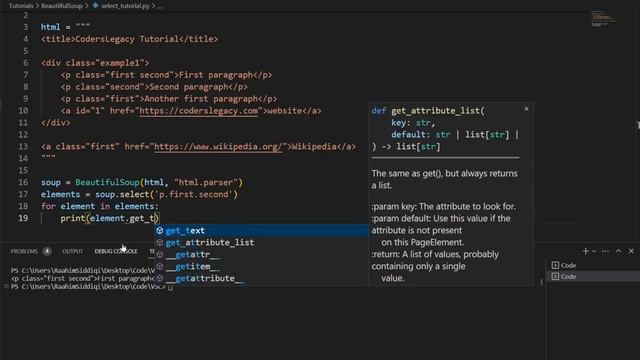Choose __getattribute__ from the suggestion list
640x360 pixels.
click(261, 278)
